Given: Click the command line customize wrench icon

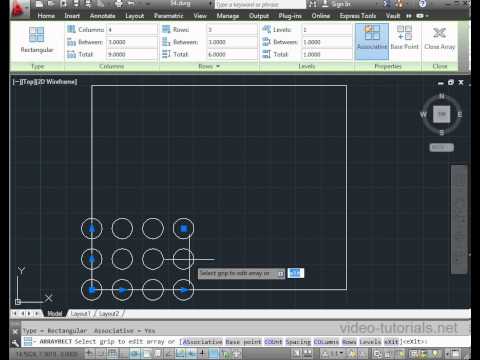Looking at the screenshot, I should (x=15, y=342).
